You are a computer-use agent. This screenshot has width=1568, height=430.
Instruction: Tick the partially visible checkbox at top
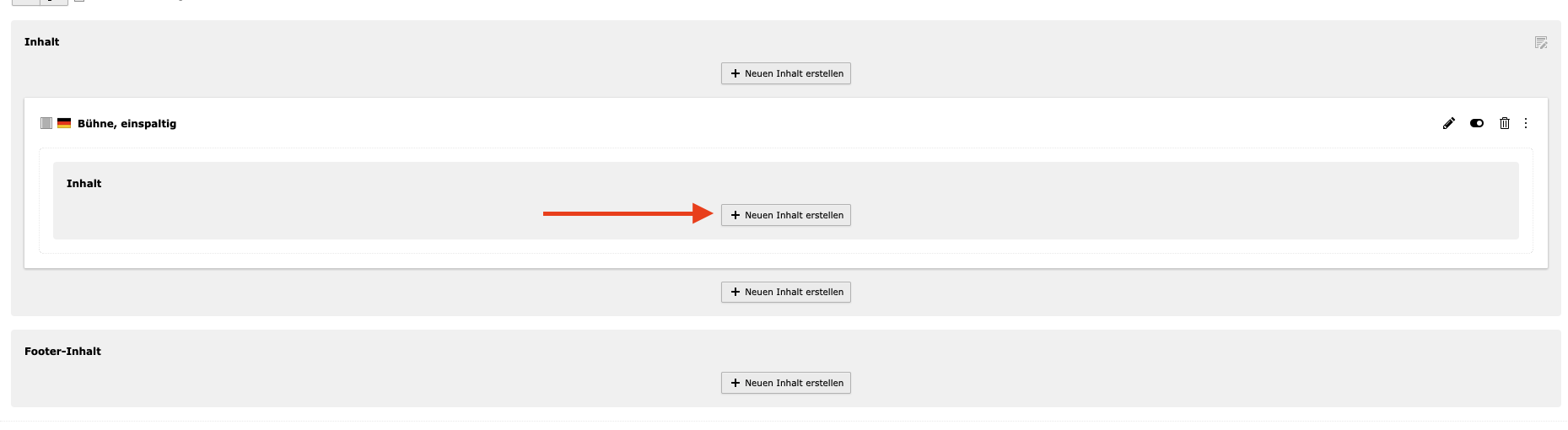[79, 1]
